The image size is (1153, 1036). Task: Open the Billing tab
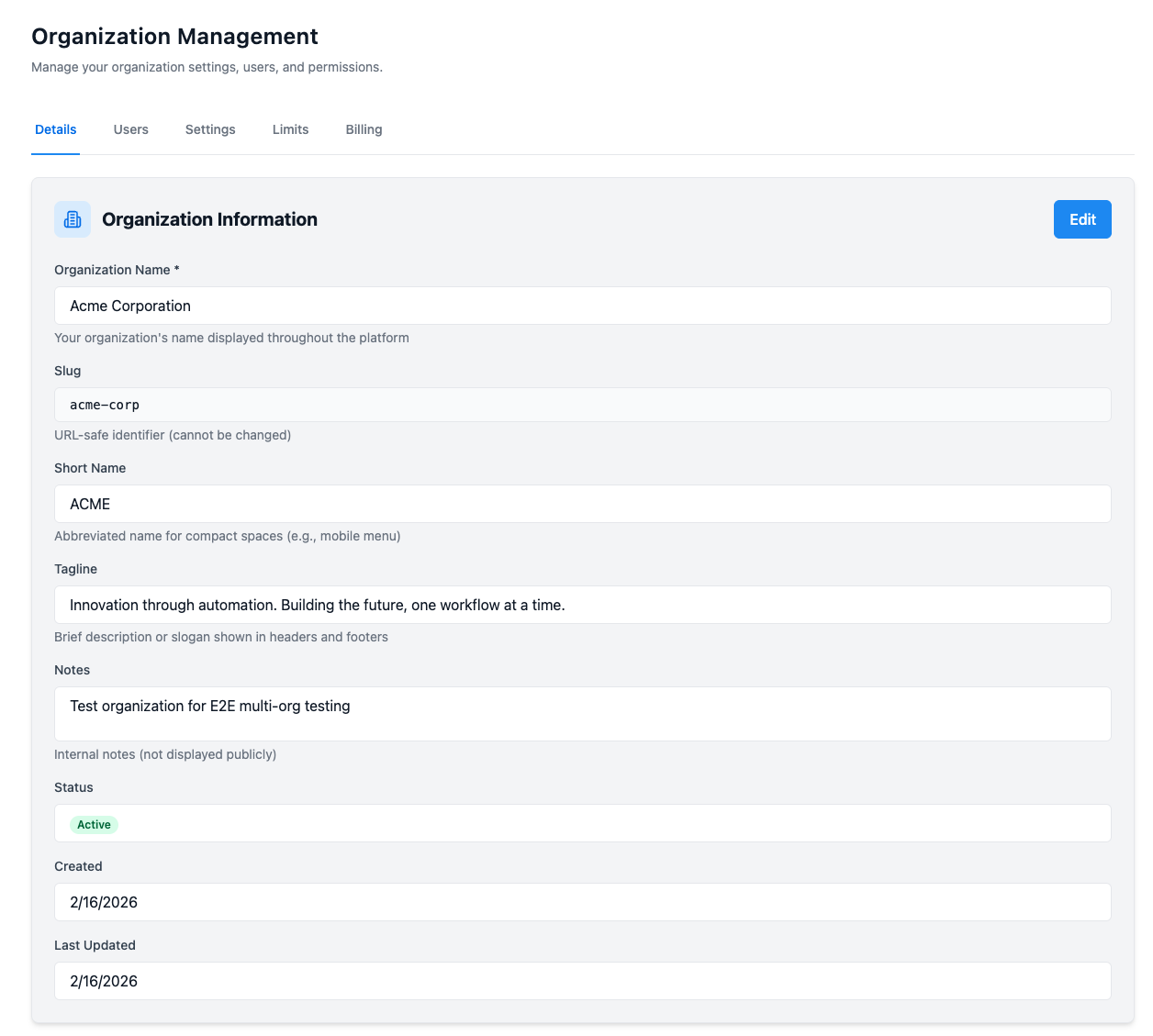tap(364, 129)
